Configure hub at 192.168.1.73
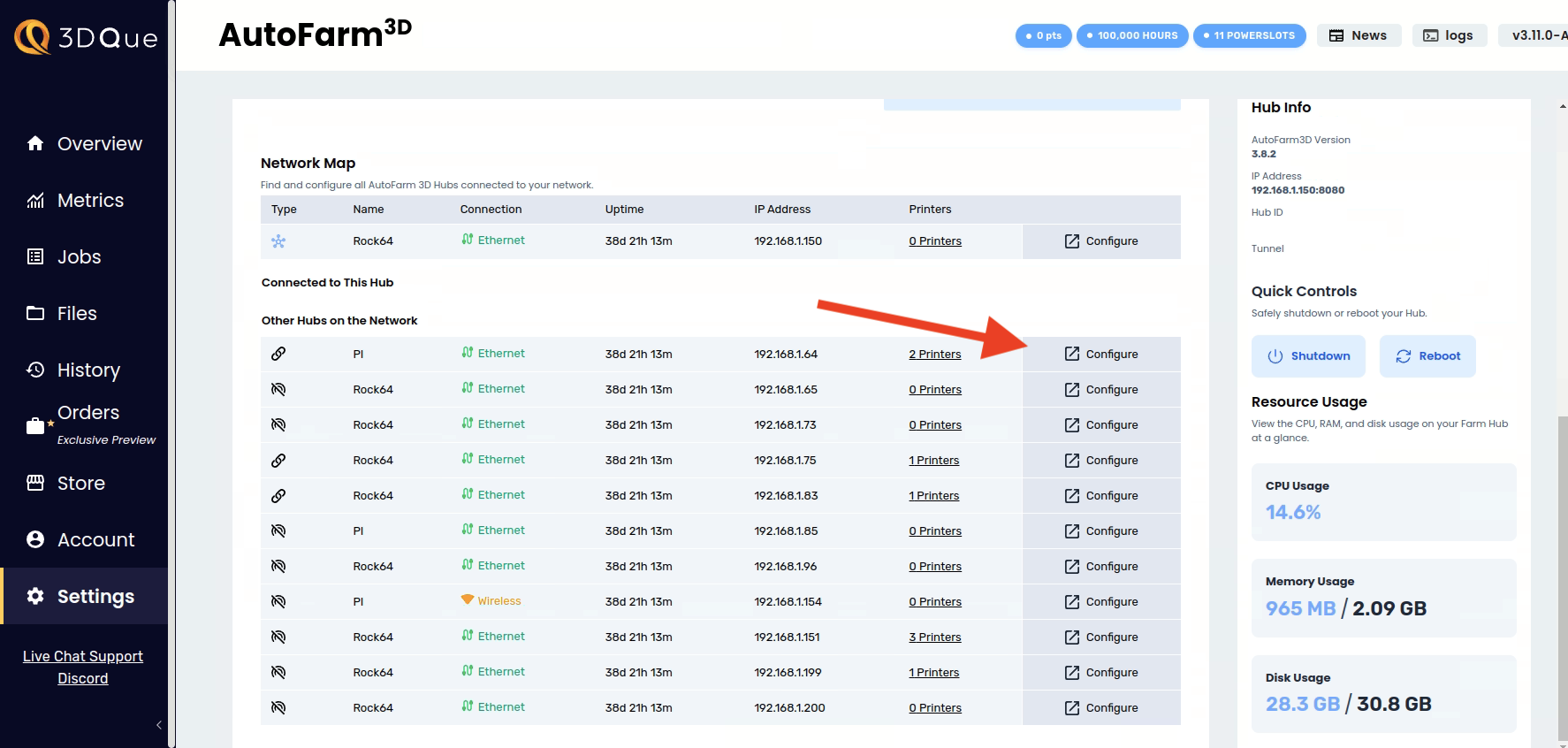Viewport: 1568px width, 748px height. click(1101, 424)
